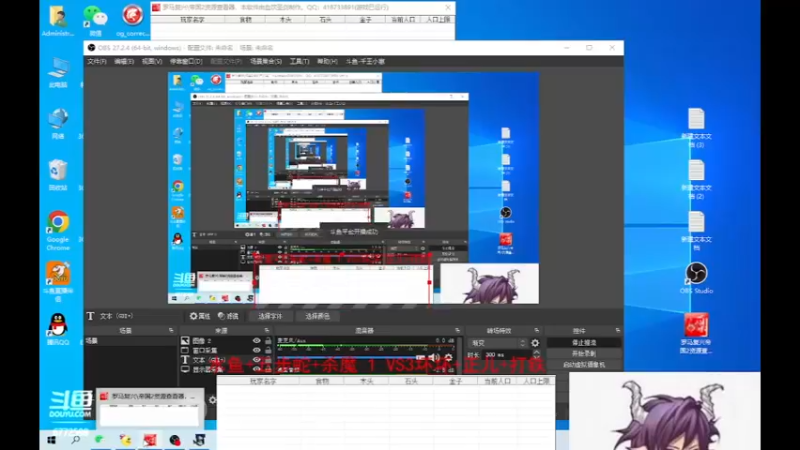Select the 场景 entry in scenes list

click(x=130, y=341)
